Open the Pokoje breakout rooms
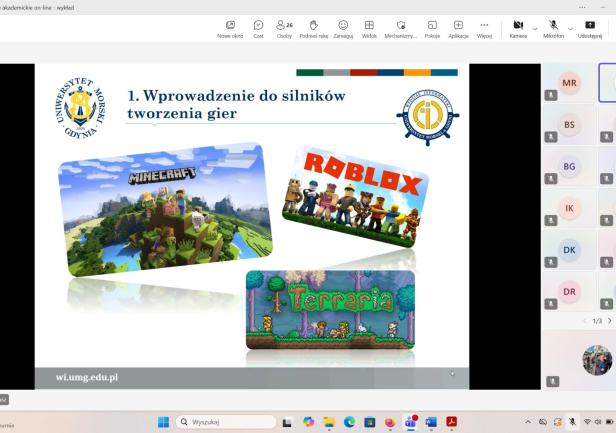This screenshot has height=433, width=616. point(432,28)
